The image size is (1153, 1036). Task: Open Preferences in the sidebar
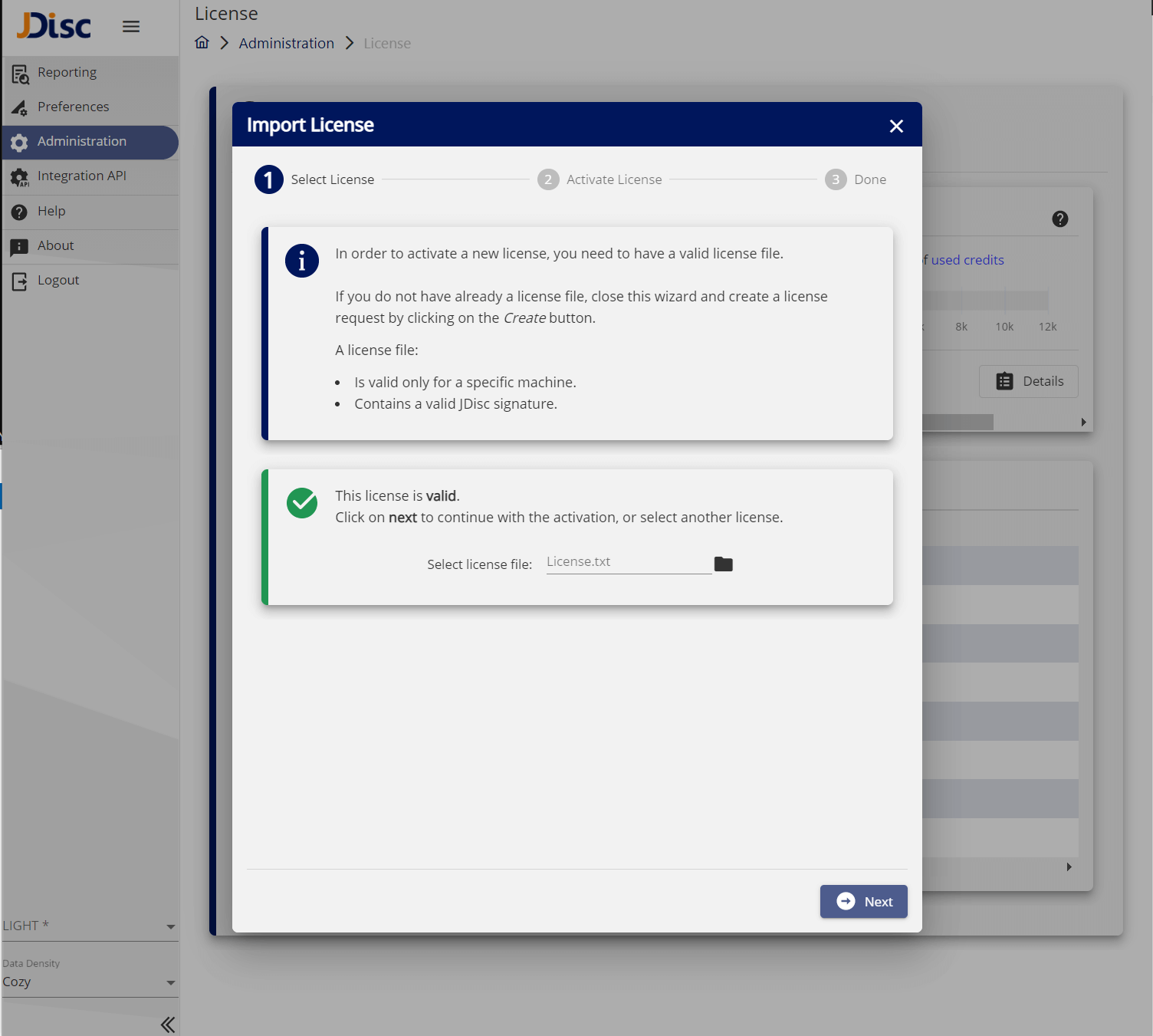click(x=73, y=107)
